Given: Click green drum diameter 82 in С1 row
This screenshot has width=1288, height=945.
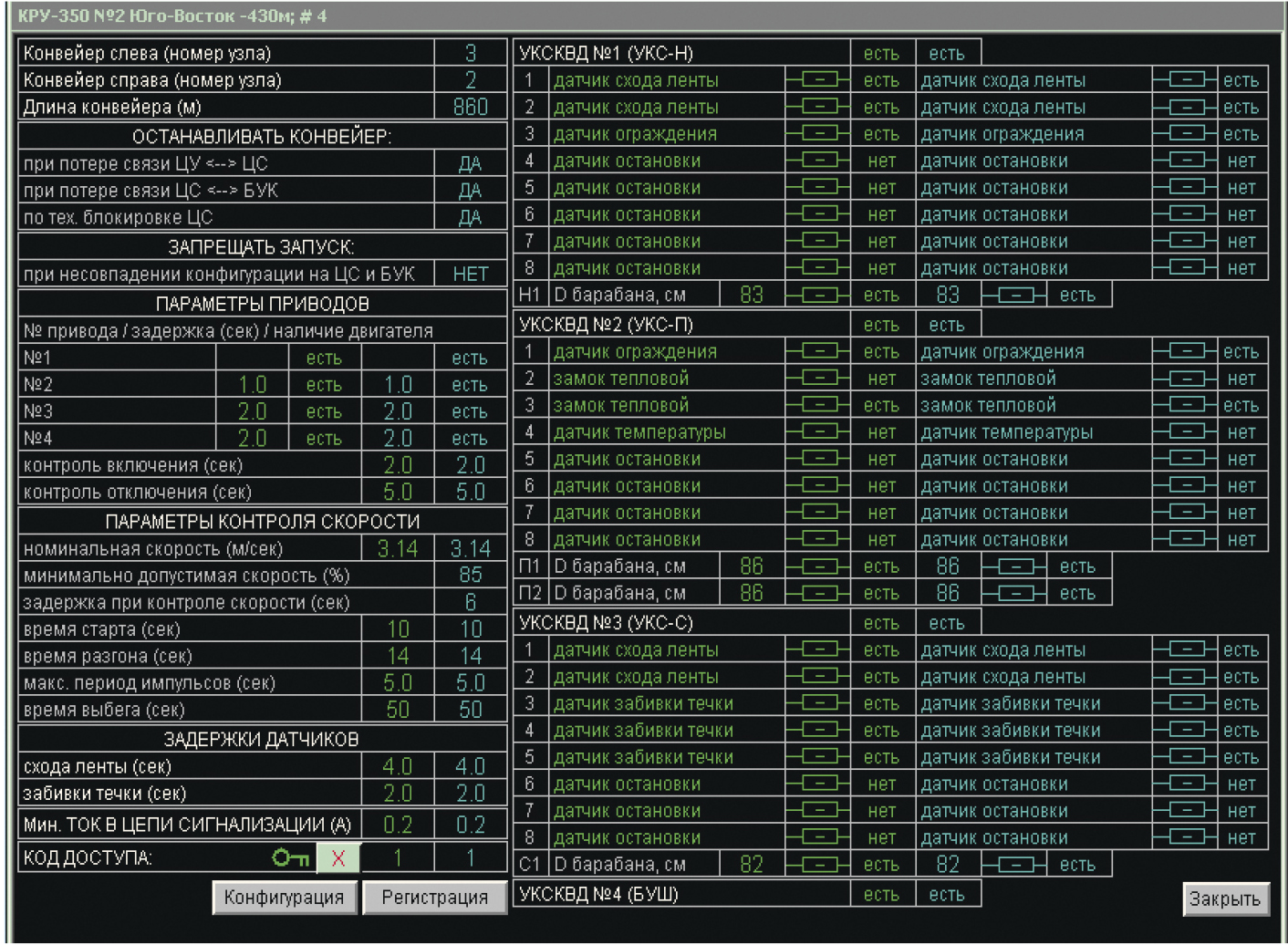Looking at the screenshot, I should point(752,865).
